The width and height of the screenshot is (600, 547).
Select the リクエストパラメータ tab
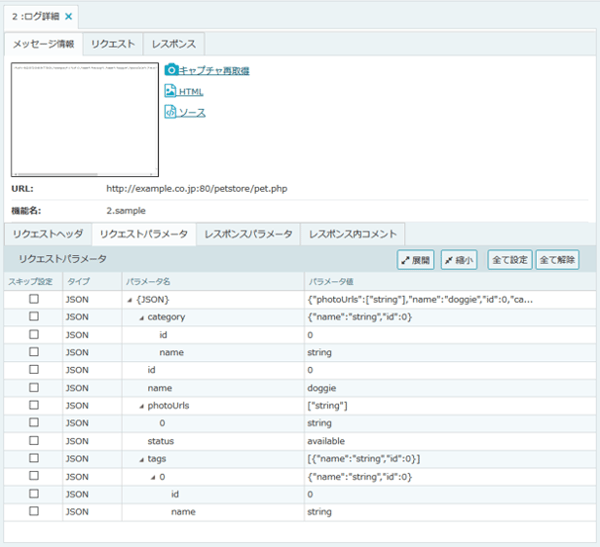click(144, 234)
